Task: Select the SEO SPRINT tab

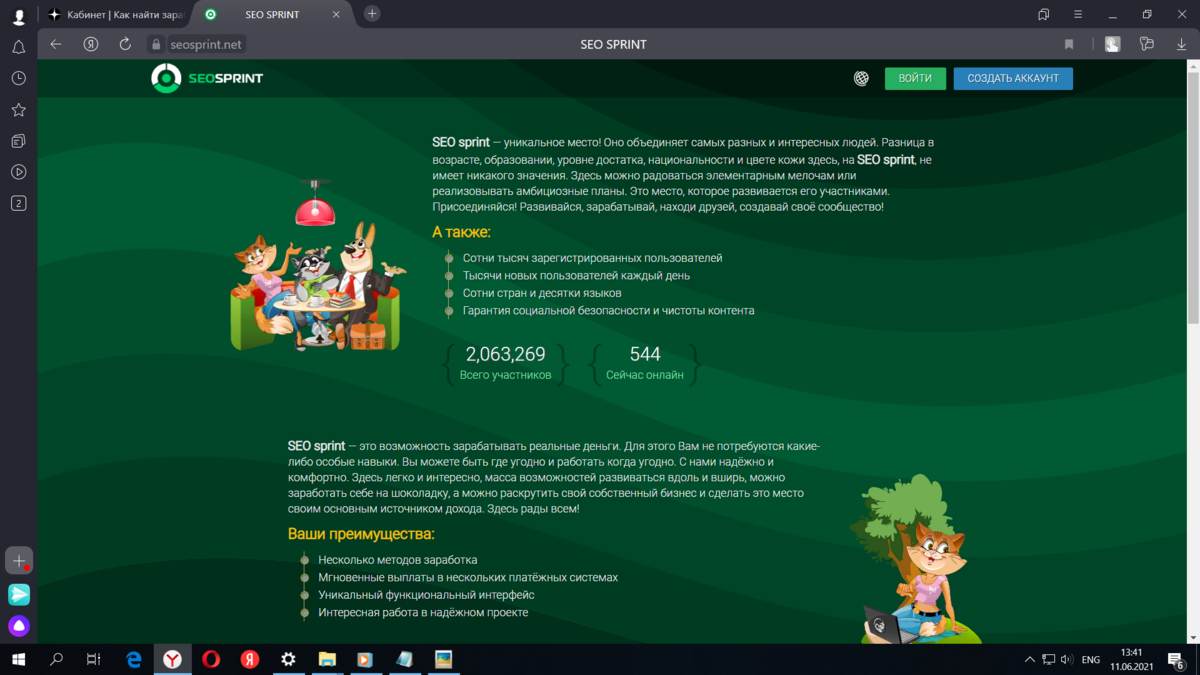Action: (x=270, y=14)
